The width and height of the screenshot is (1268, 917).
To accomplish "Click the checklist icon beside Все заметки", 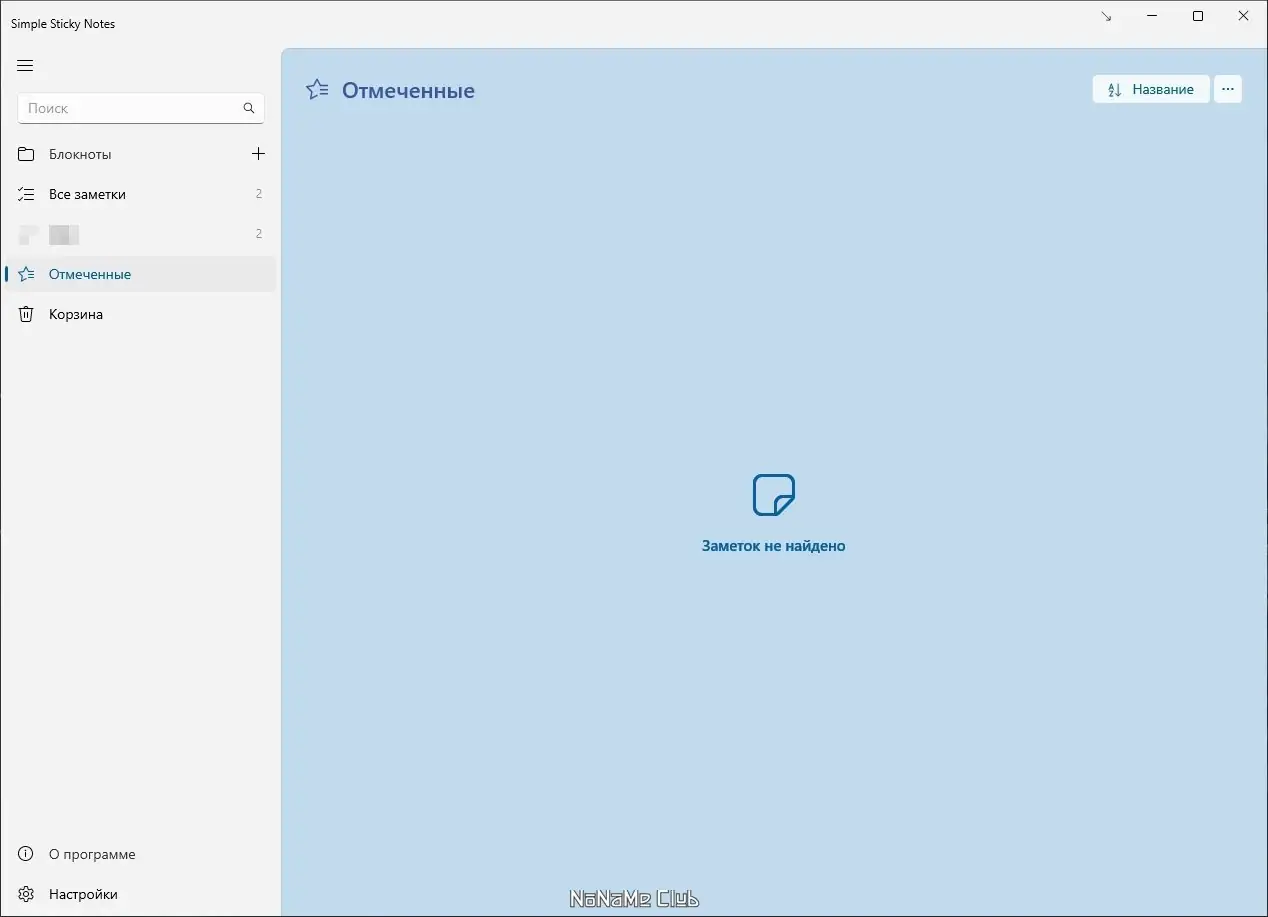I will click(x=26, y=194).
